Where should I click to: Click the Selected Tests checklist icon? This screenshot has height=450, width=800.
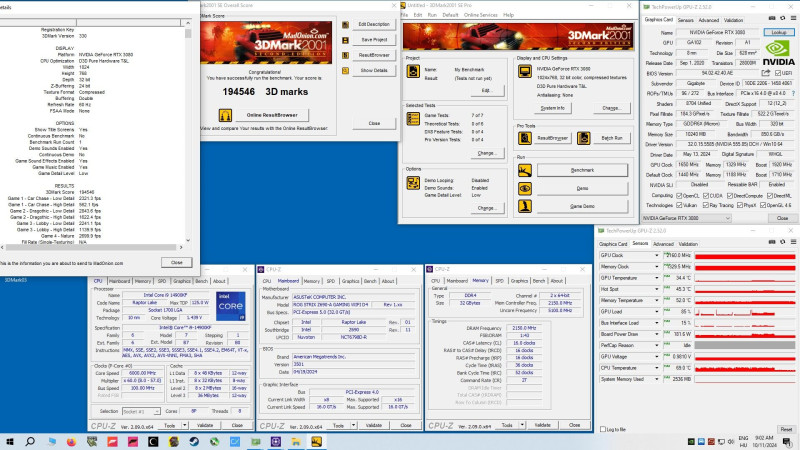[413, 119]
